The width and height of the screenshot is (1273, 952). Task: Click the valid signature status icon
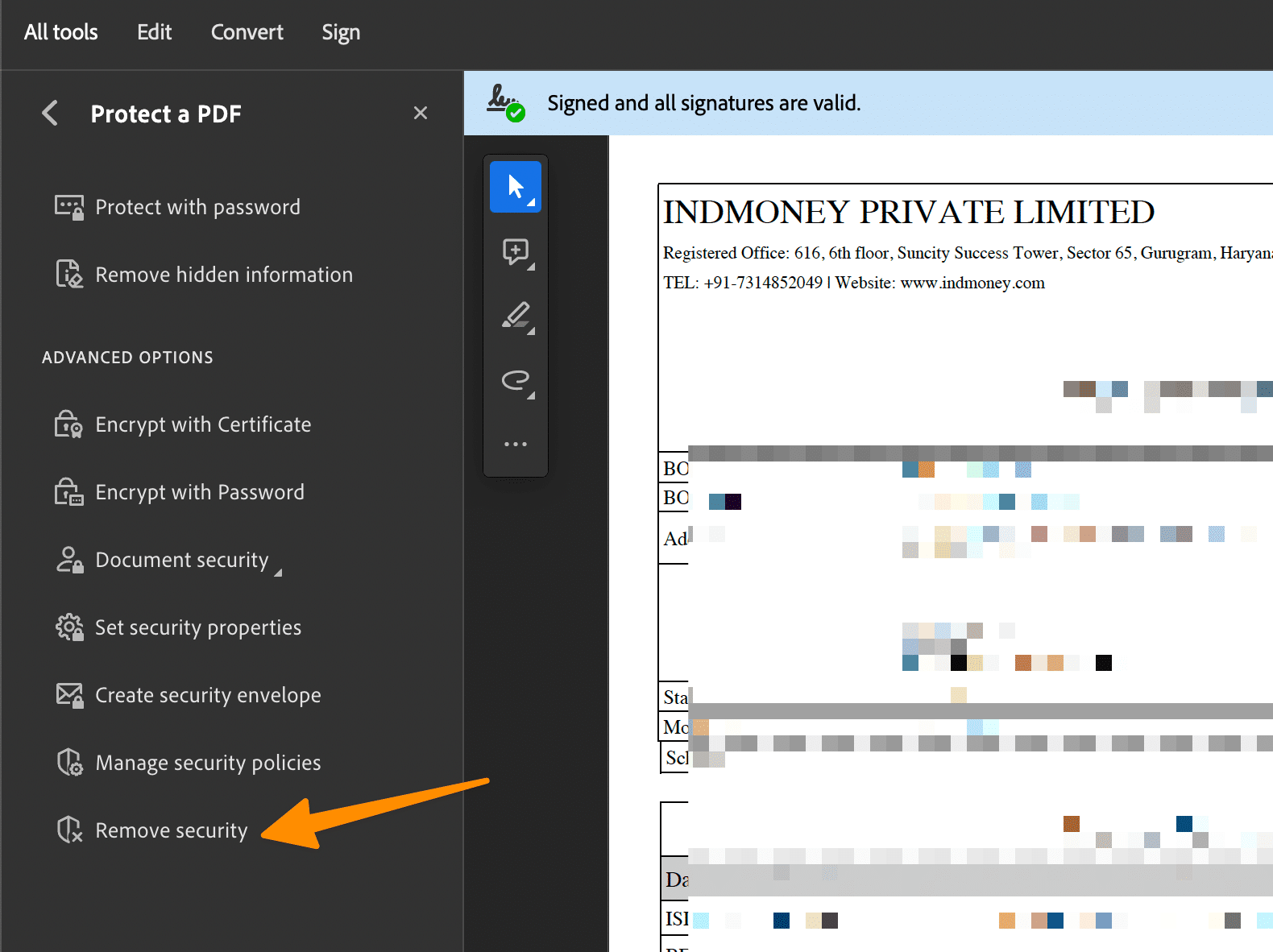tap(506, 103)
